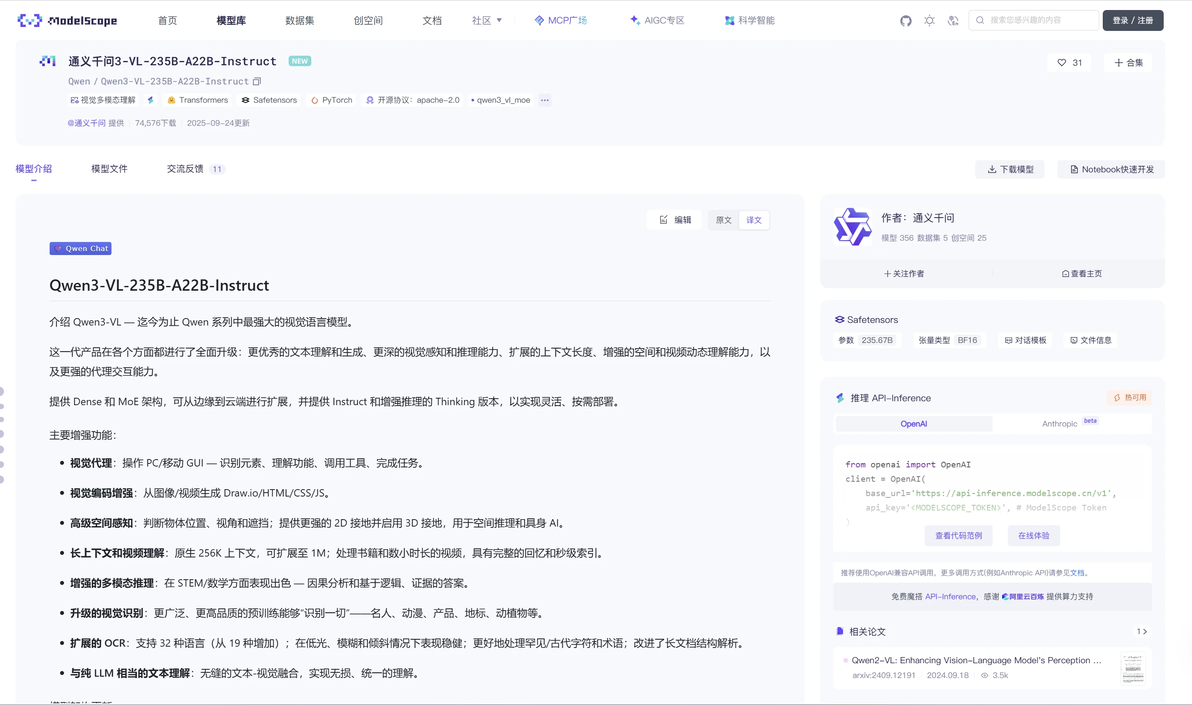Switch to the 模型文件 tab
This screenshot has width=1192, height=705.
pos(109,169)
